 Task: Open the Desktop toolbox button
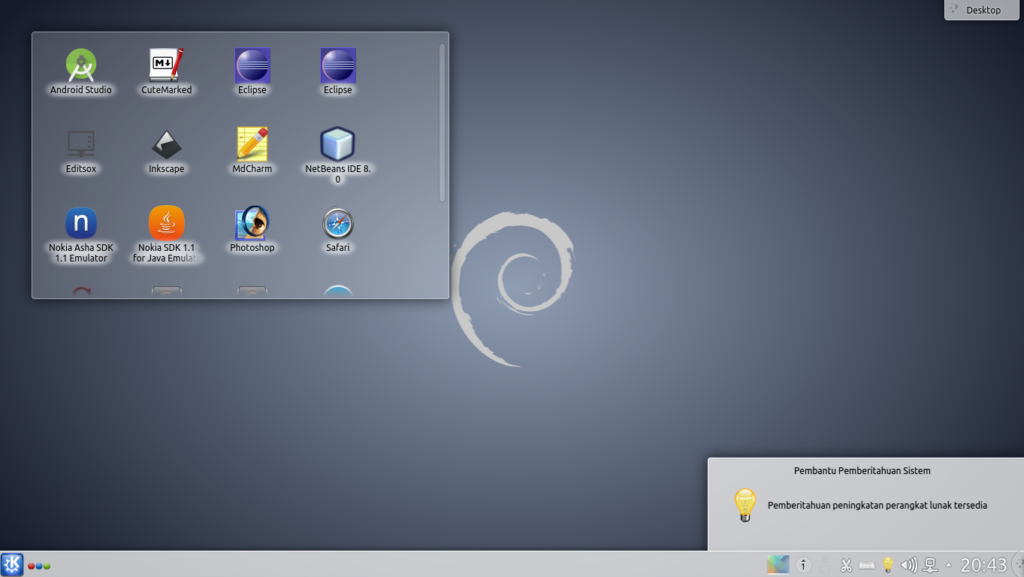(x=982, y=10)
